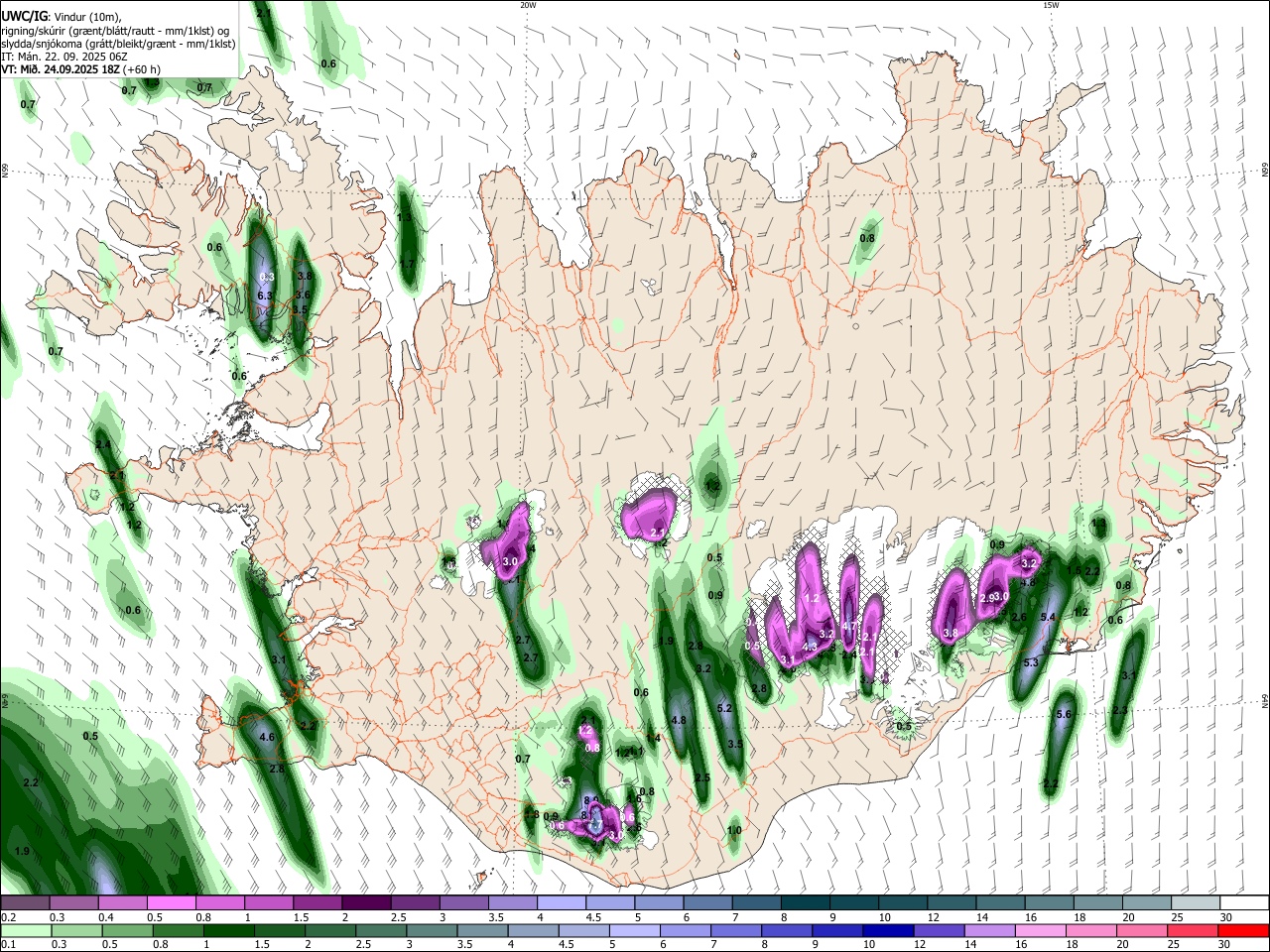Select the pale grey swatch labeled 25, upper legend
The height and width of the screenshot is (952, 1270).
coord(1195,902)
